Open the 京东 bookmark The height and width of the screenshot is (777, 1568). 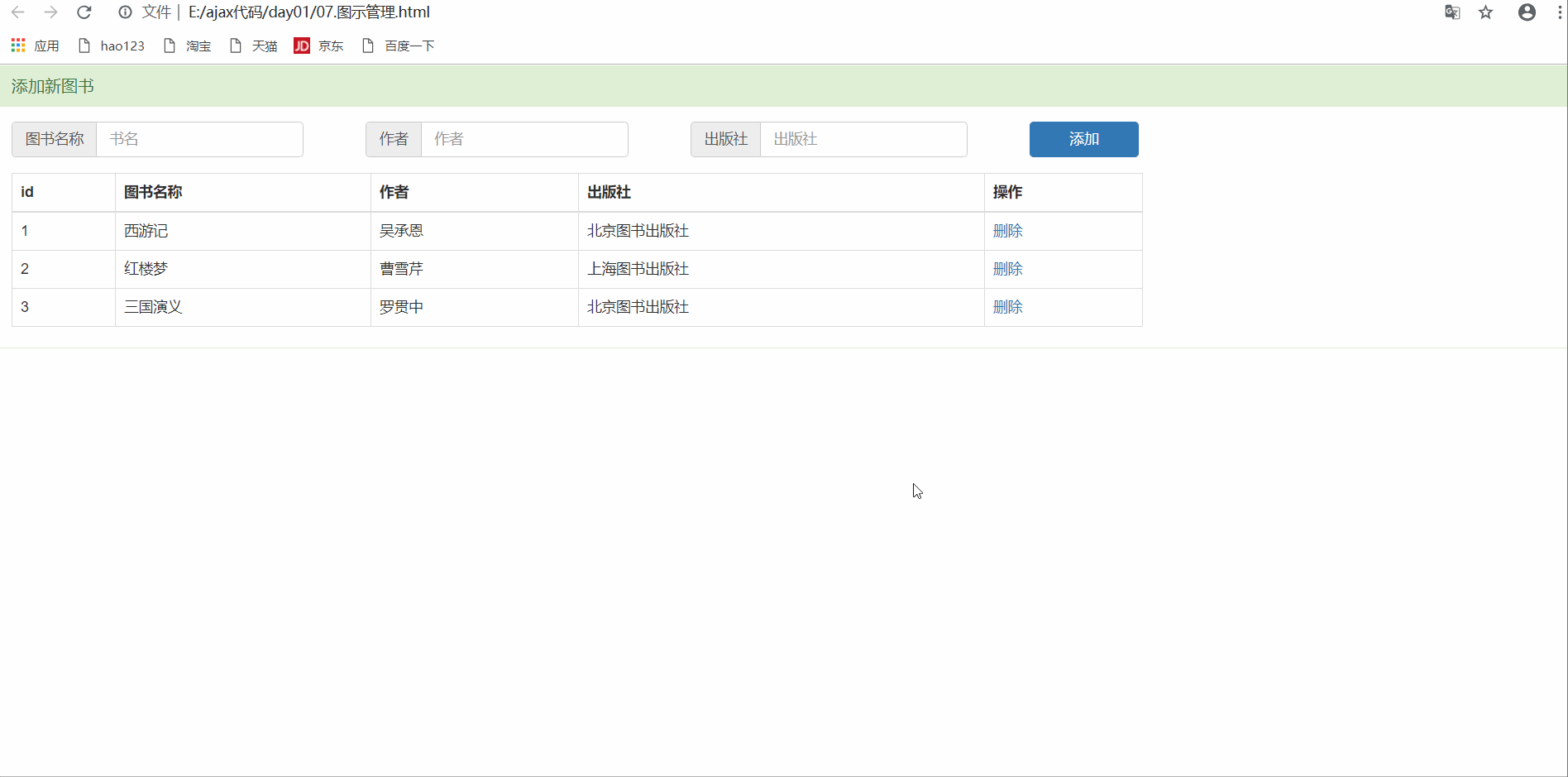(318, 46)
